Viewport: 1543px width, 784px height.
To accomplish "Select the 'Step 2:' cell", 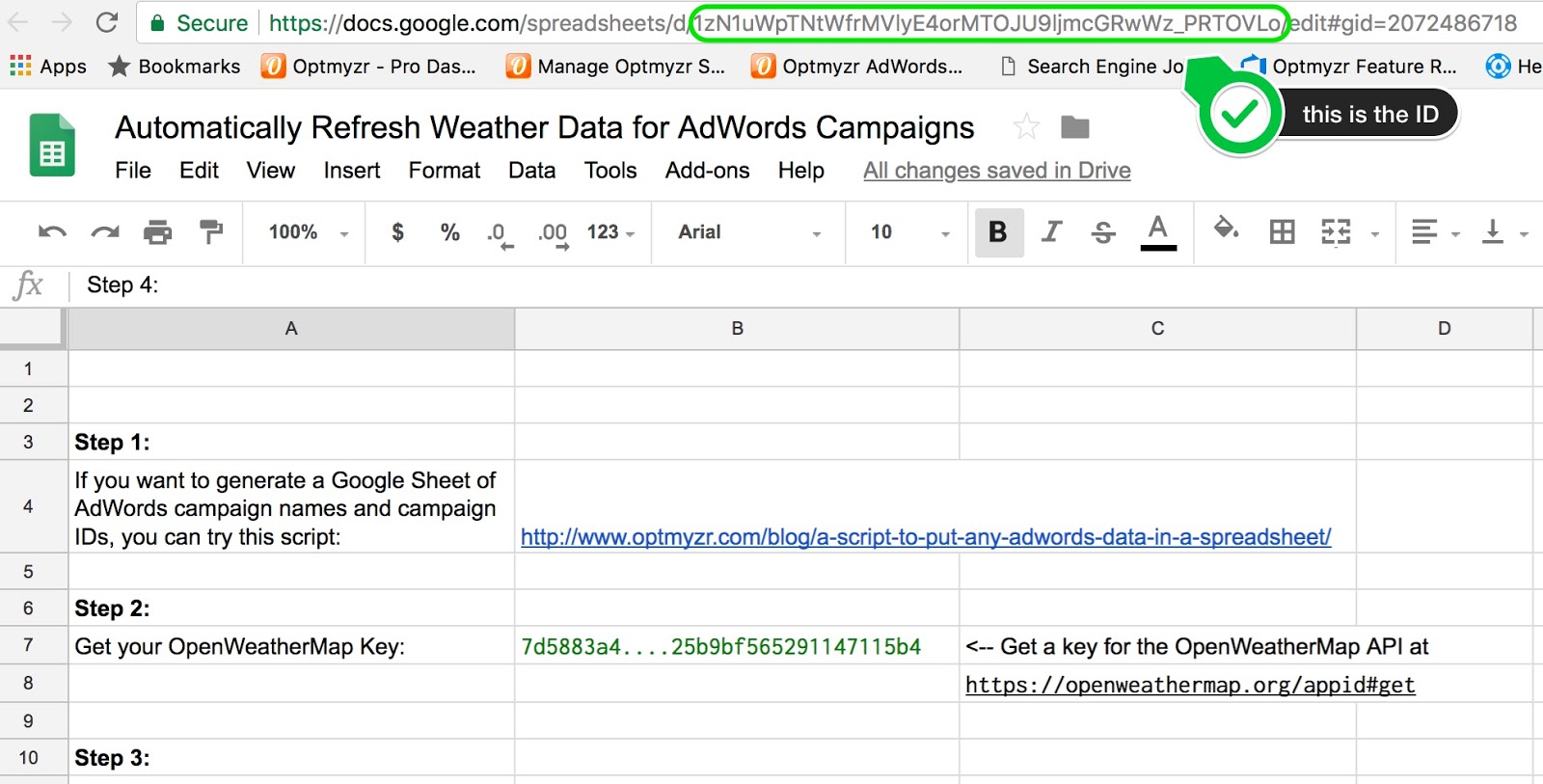I will [x=291, y=608].
